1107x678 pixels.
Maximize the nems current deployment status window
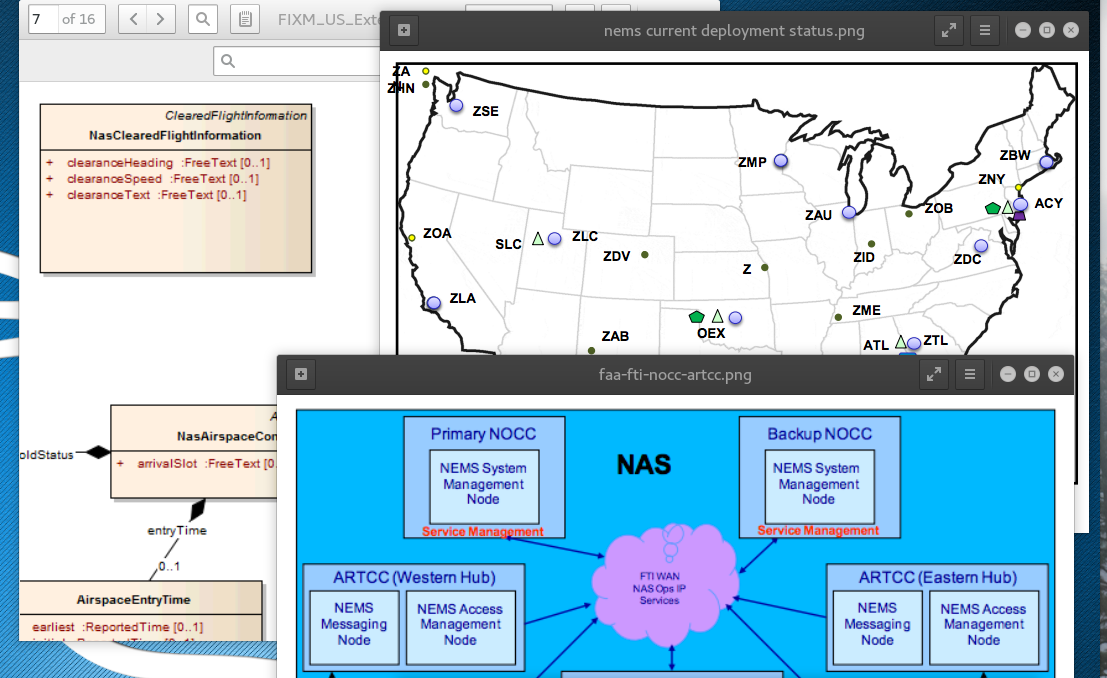1047,30
